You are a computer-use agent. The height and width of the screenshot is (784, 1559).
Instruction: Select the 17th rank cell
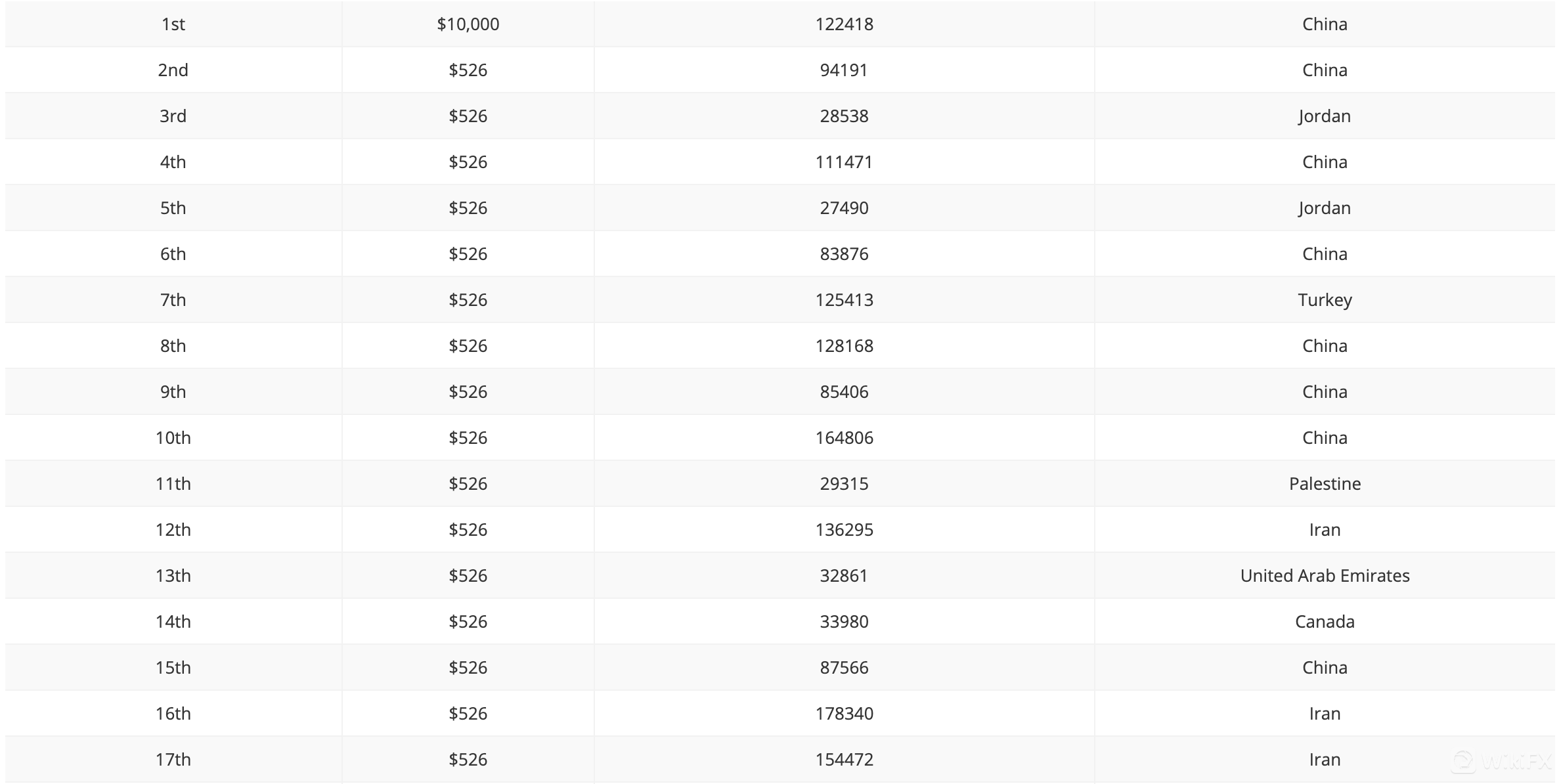[173, 760]
